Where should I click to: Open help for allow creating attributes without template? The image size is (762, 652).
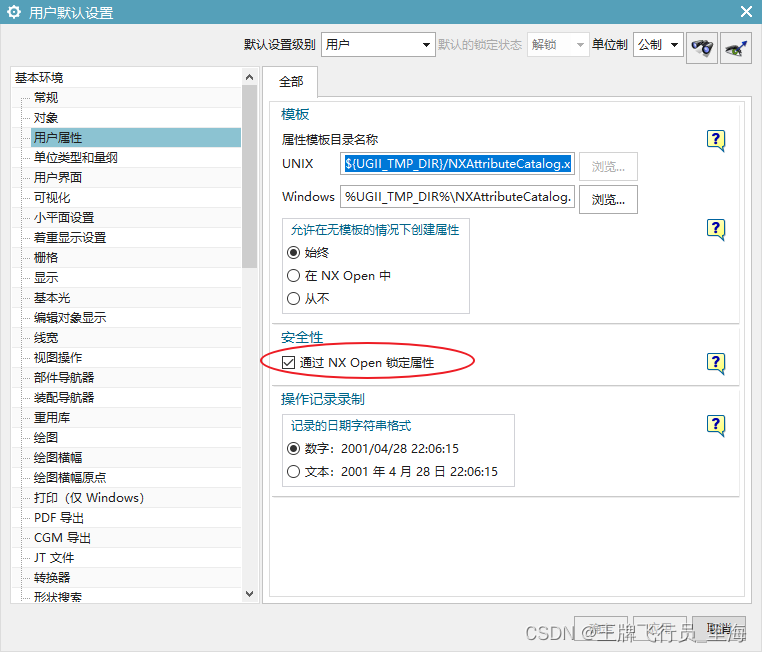[x=715, y=229]
